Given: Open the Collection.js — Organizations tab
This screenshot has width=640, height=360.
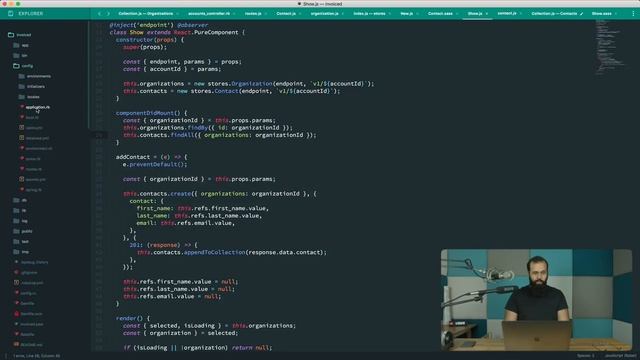Looking at the screenshot, I should 145,13.
